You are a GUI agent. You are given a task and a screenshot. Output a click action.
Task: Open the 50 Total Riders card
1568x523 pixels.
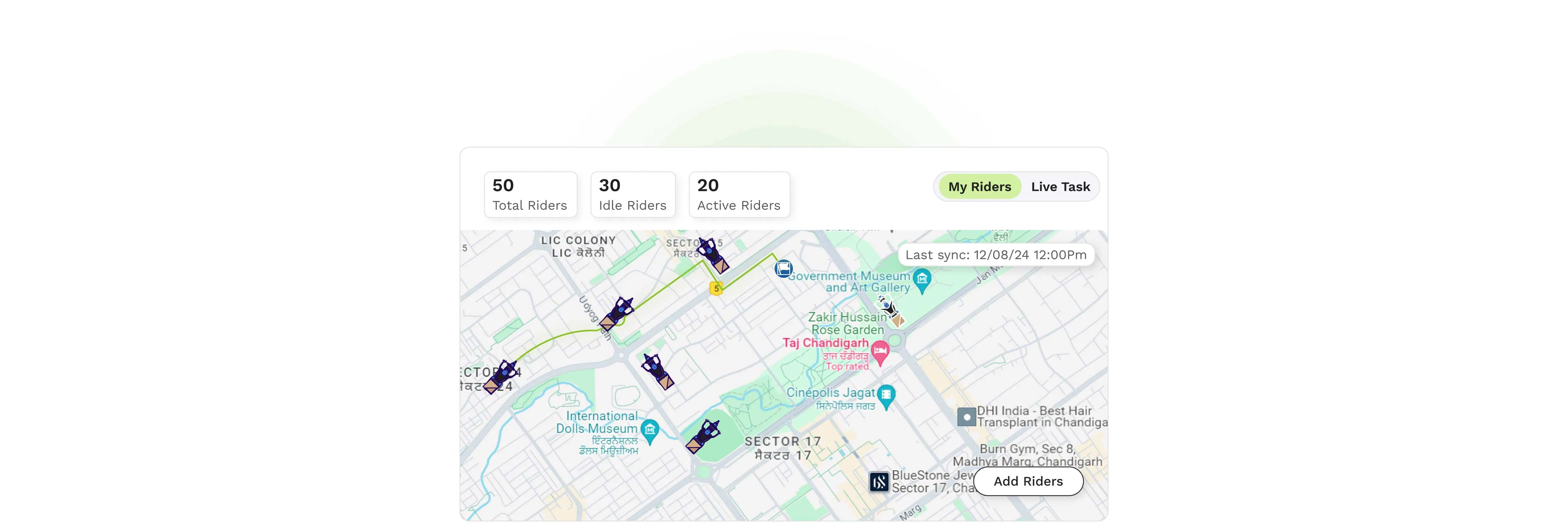(x=530, y=194)
